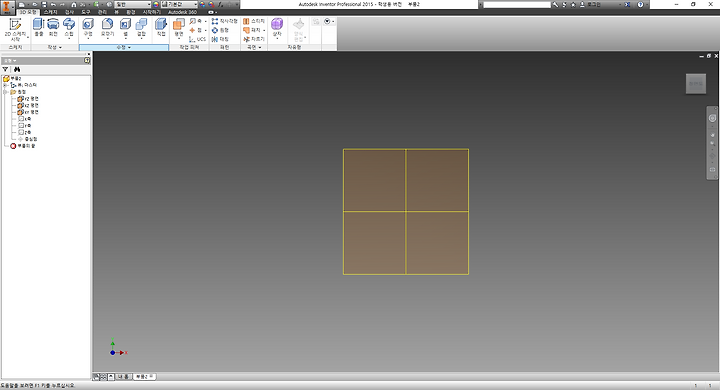Switch to the 관리 ribbon tab
Image resolution: width=720 pixels, height=390 pixels.
(102, 12)
